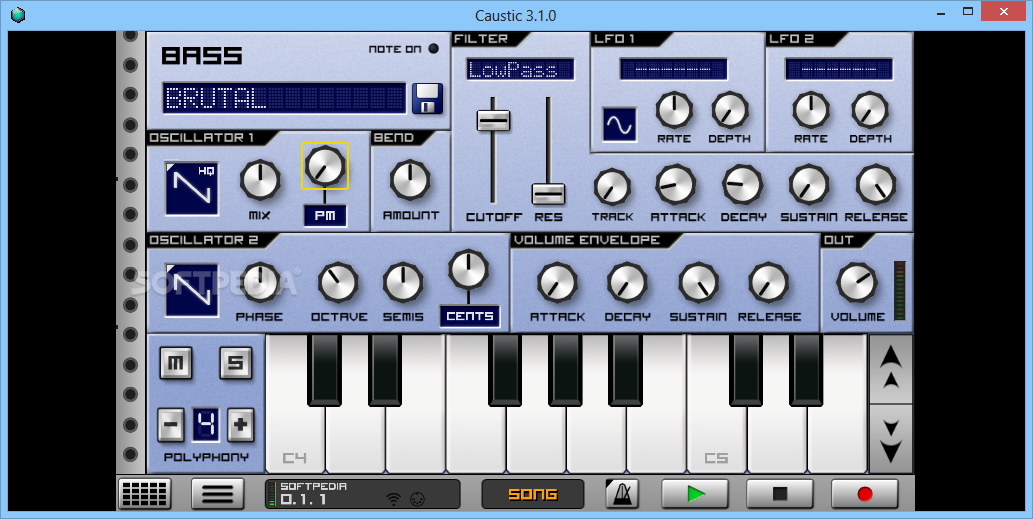
Task: Open the main menu hamburger button
Action: click(218, 493)
